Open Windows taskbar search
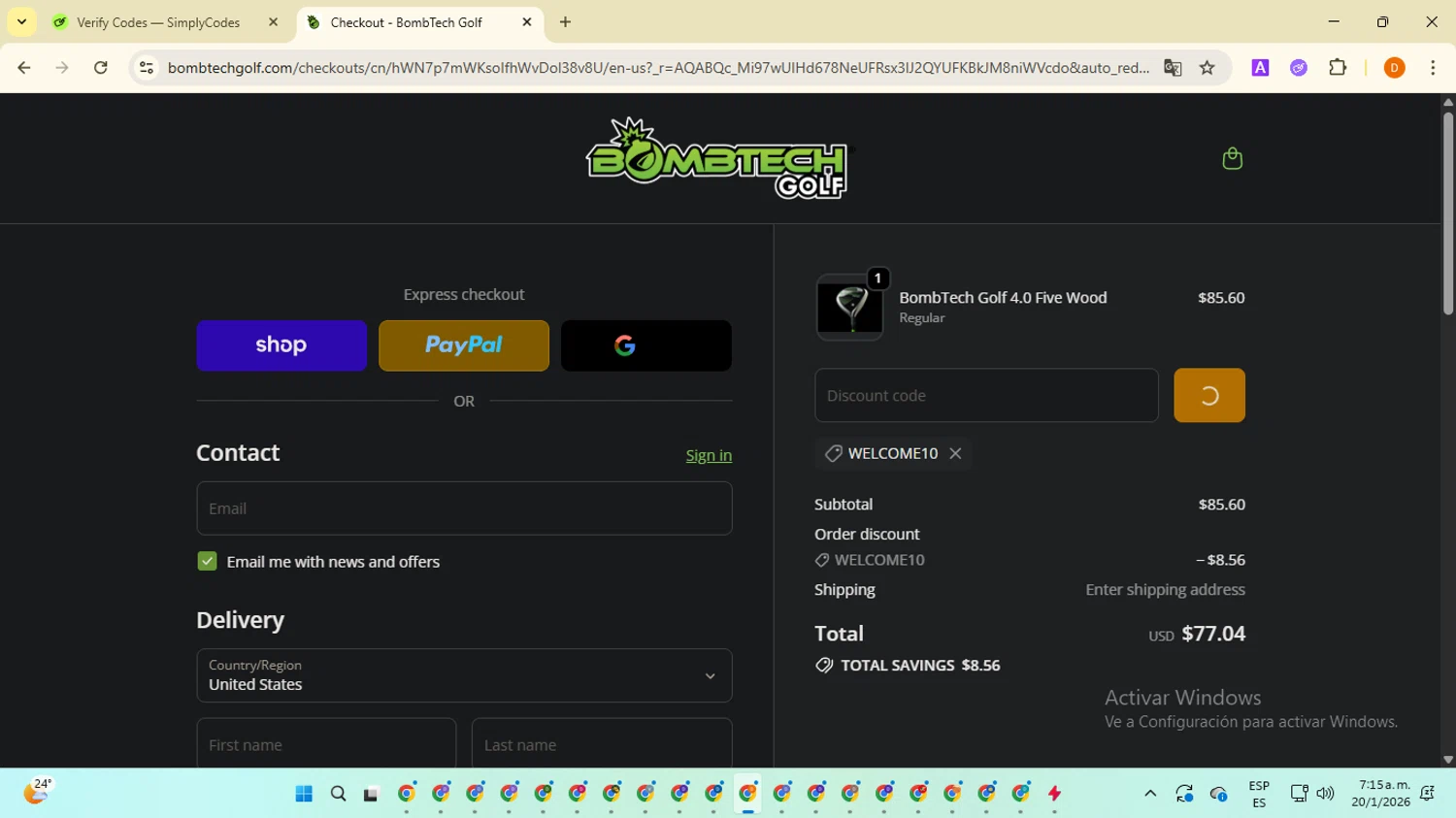The image size is (1456, 818). pyautogui.click(x=338, y=794)
